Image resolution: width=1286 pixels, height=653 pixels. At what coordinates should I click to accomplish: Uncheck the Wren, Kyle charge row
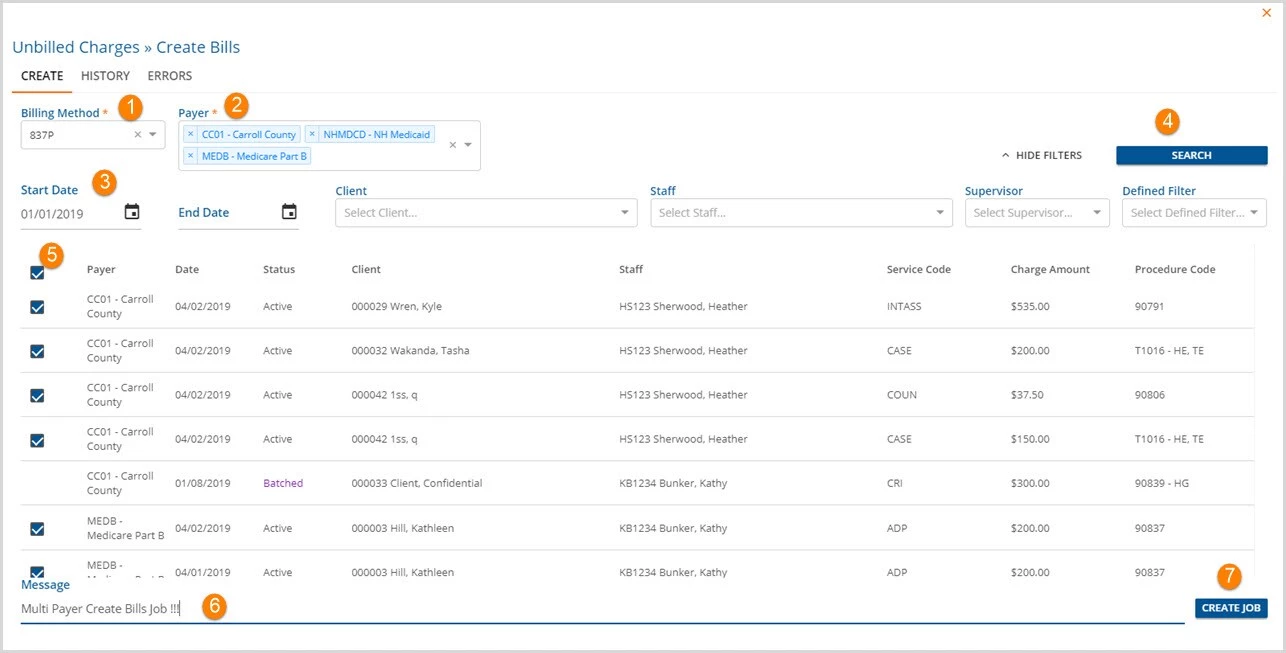(37, 307)
